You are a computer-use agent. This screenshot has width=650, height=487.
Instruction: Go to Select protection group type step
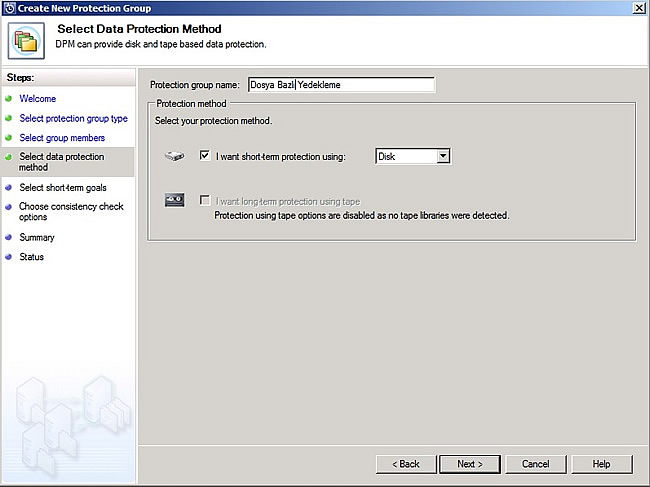point(73,119)
